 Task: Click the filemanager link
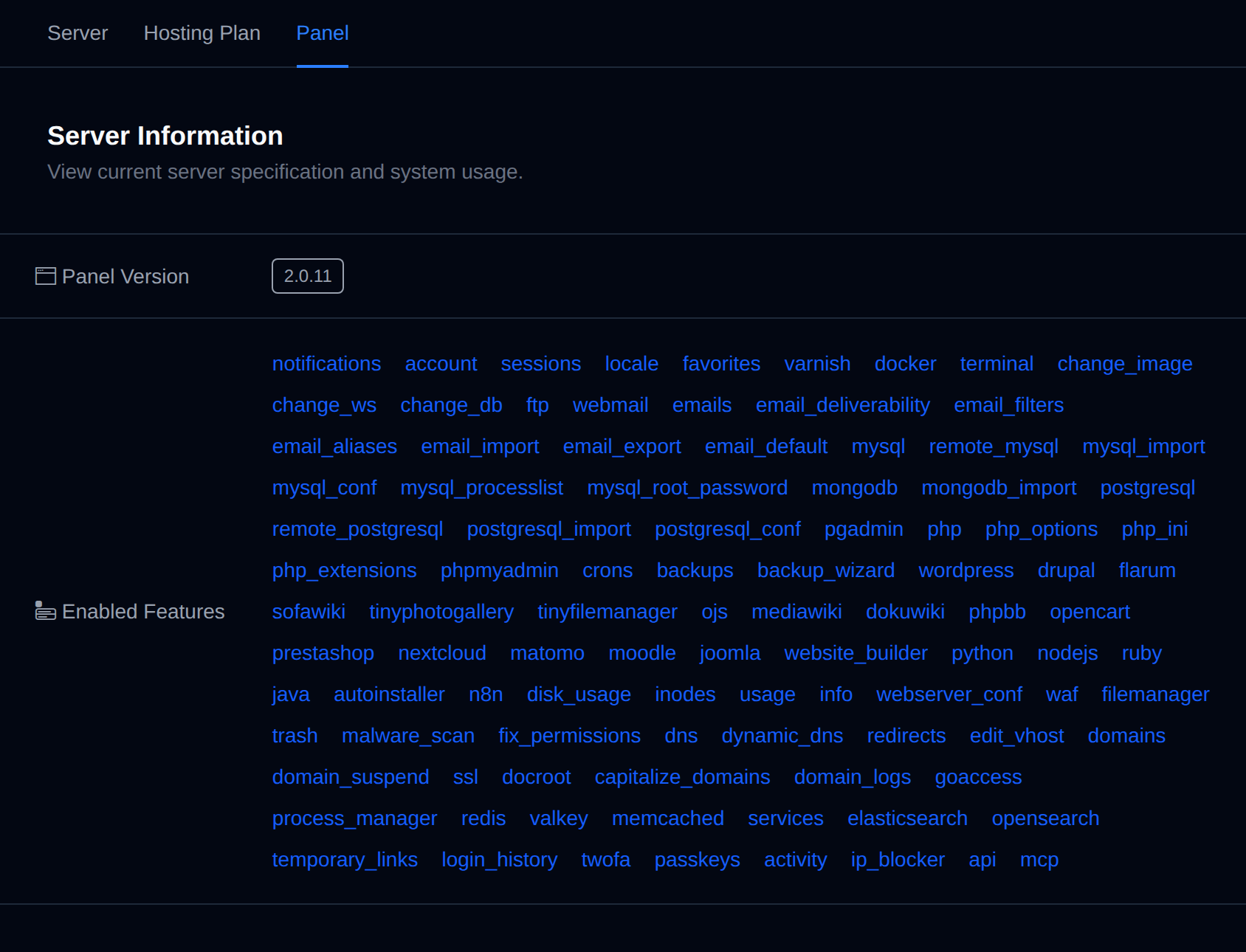coord(1156,694)
